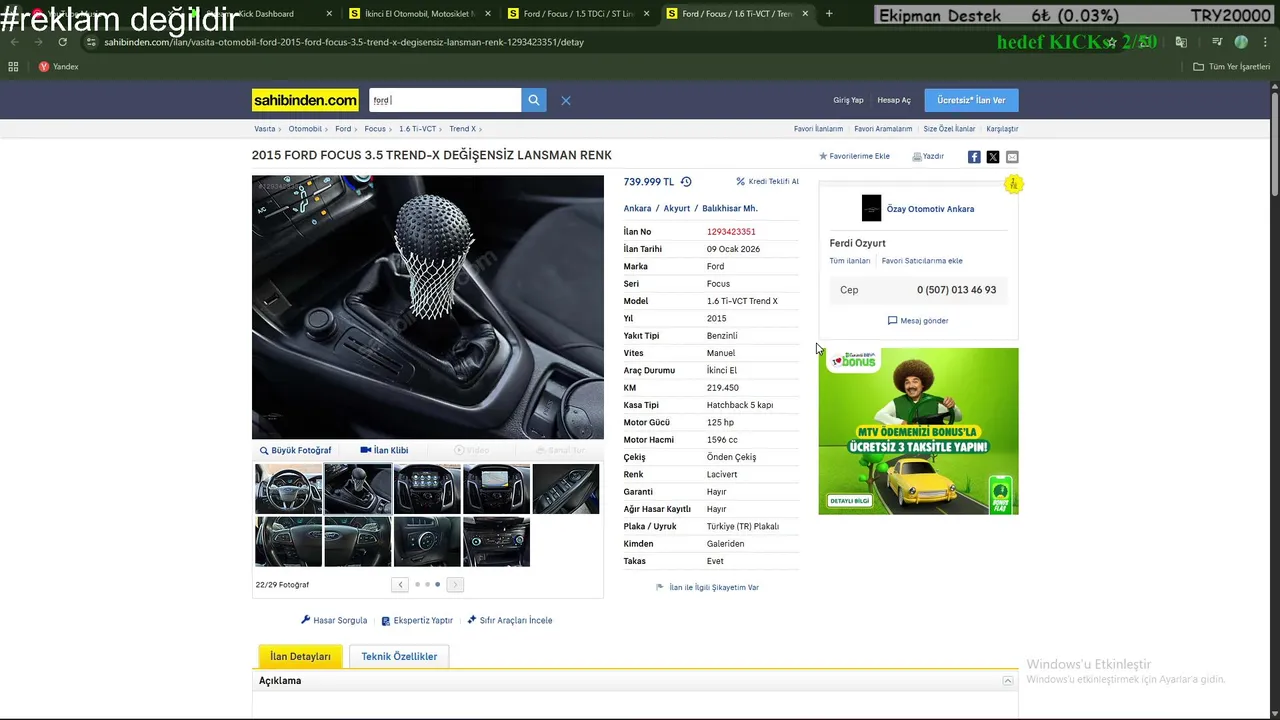Viewport: 1280px width, 720px height.
Task: Click Ücretsiz İlan Ver button
Action: (971, 100)
